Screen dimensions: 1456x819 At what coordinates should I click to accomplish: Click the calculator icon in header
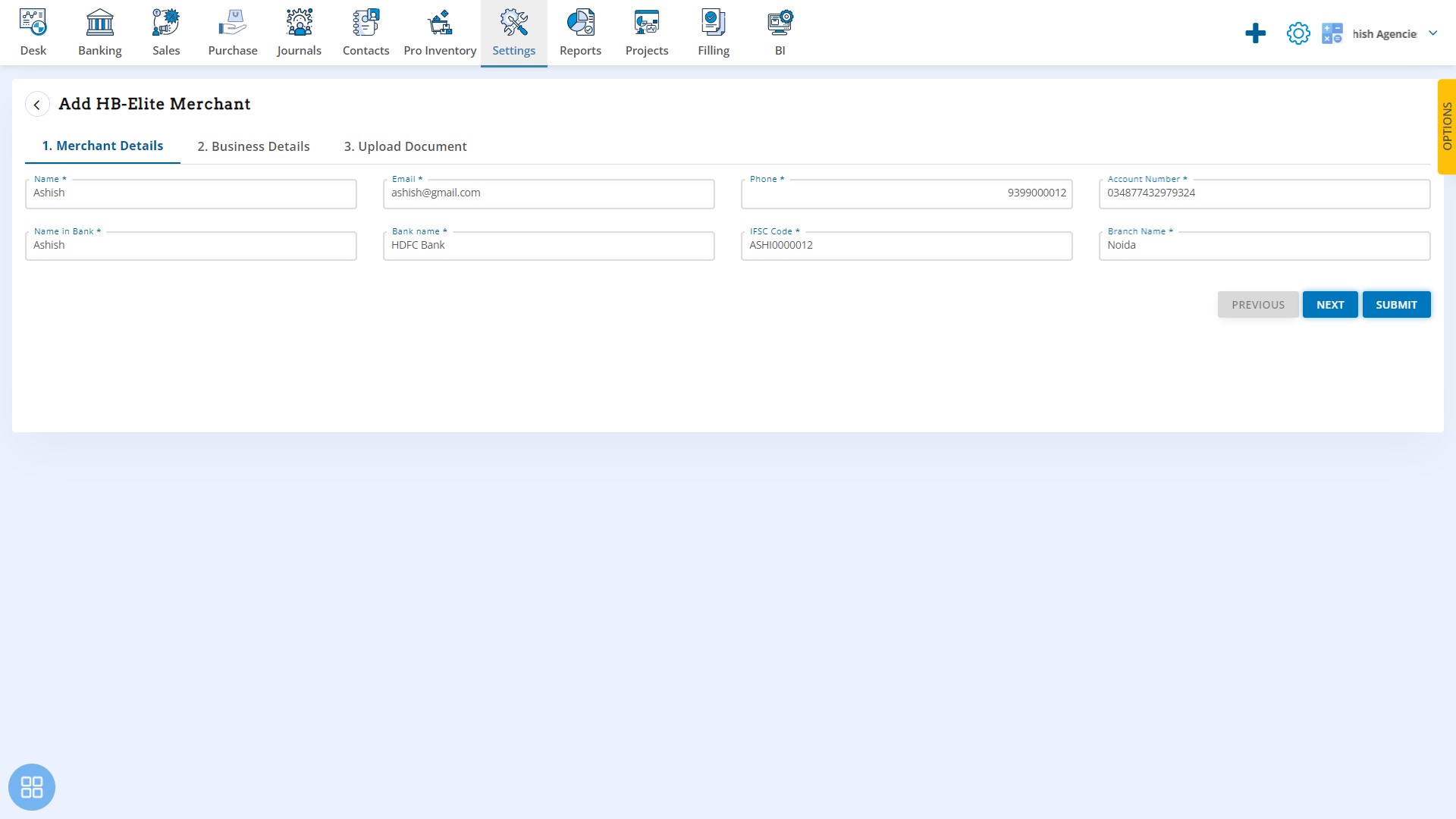(x=1332, y=33)
